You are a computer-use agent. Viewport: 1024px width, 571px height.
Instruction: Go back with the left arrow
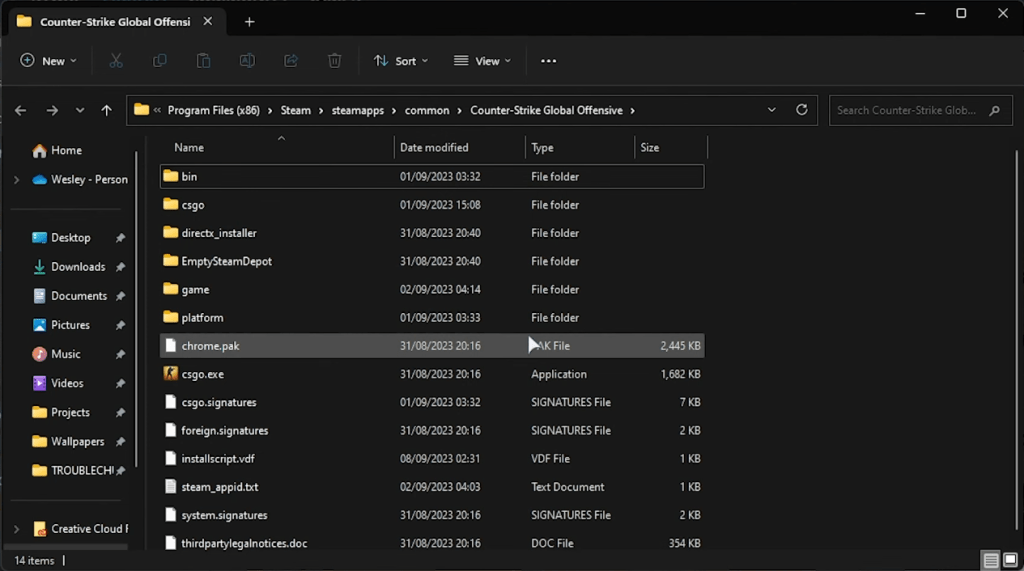pyautogui.click(x=20, y=110)
